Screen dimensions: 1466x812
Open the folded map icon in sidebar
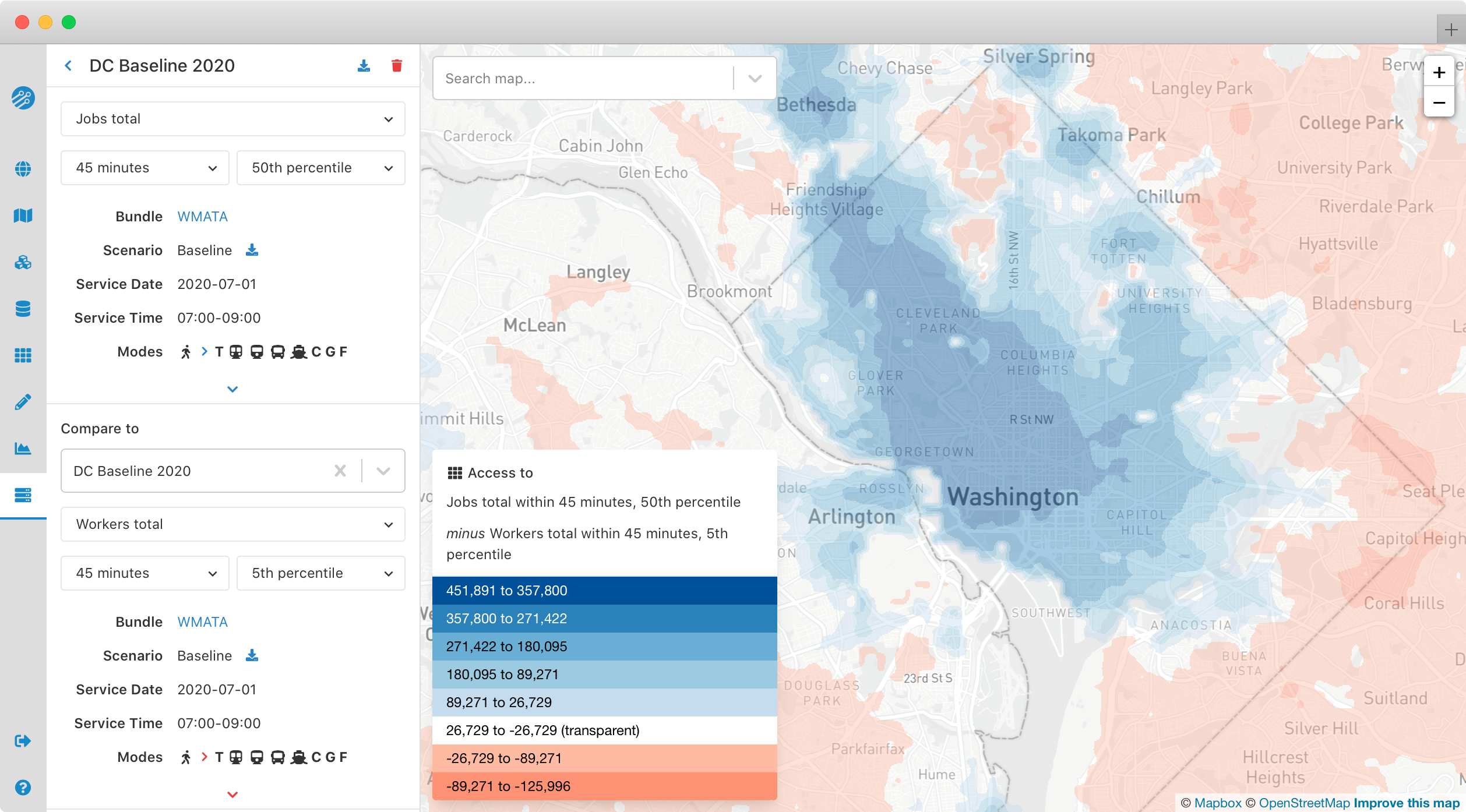(x=23, y=216)
